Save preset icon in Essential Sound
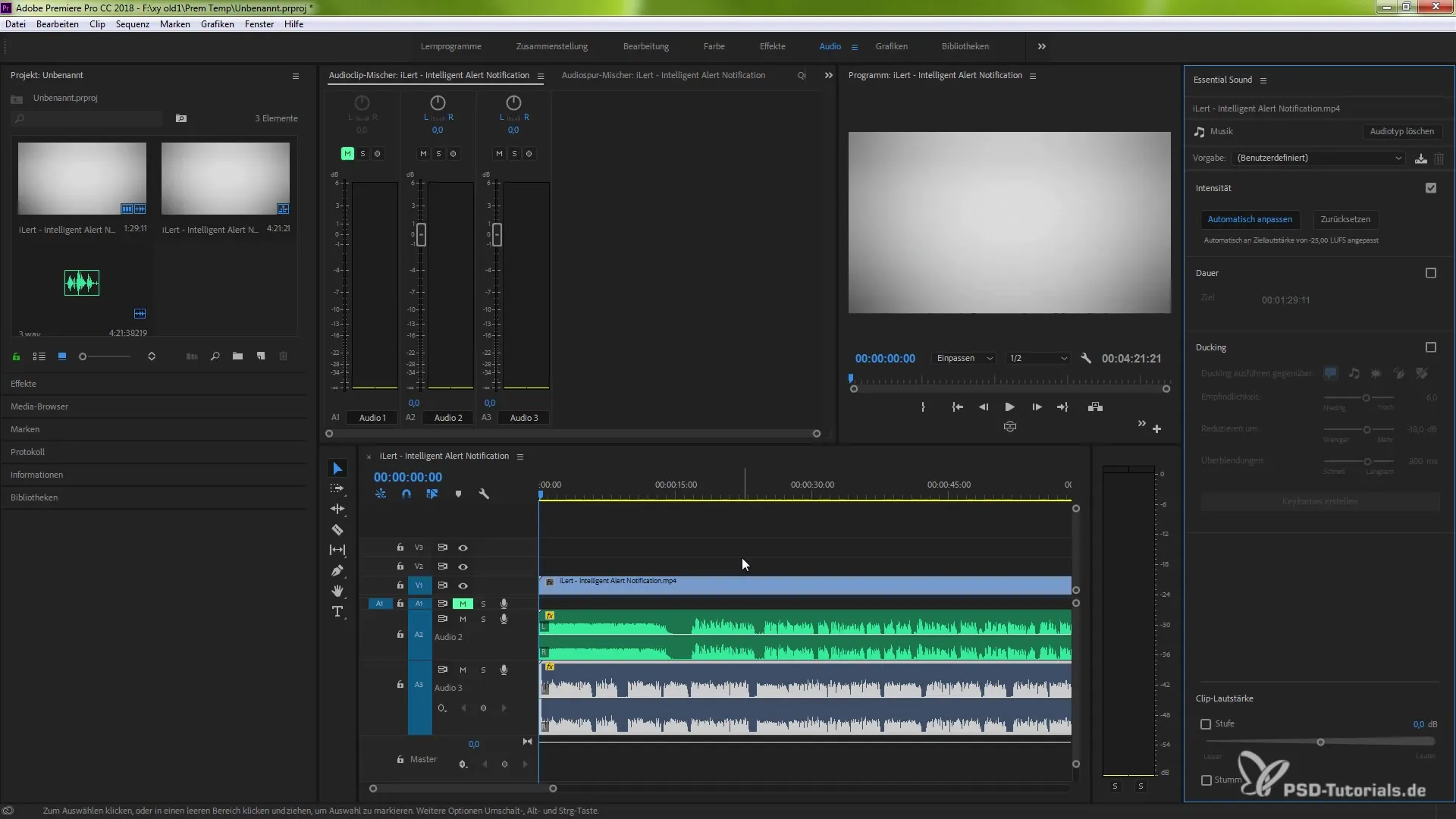 (1420, 158)
